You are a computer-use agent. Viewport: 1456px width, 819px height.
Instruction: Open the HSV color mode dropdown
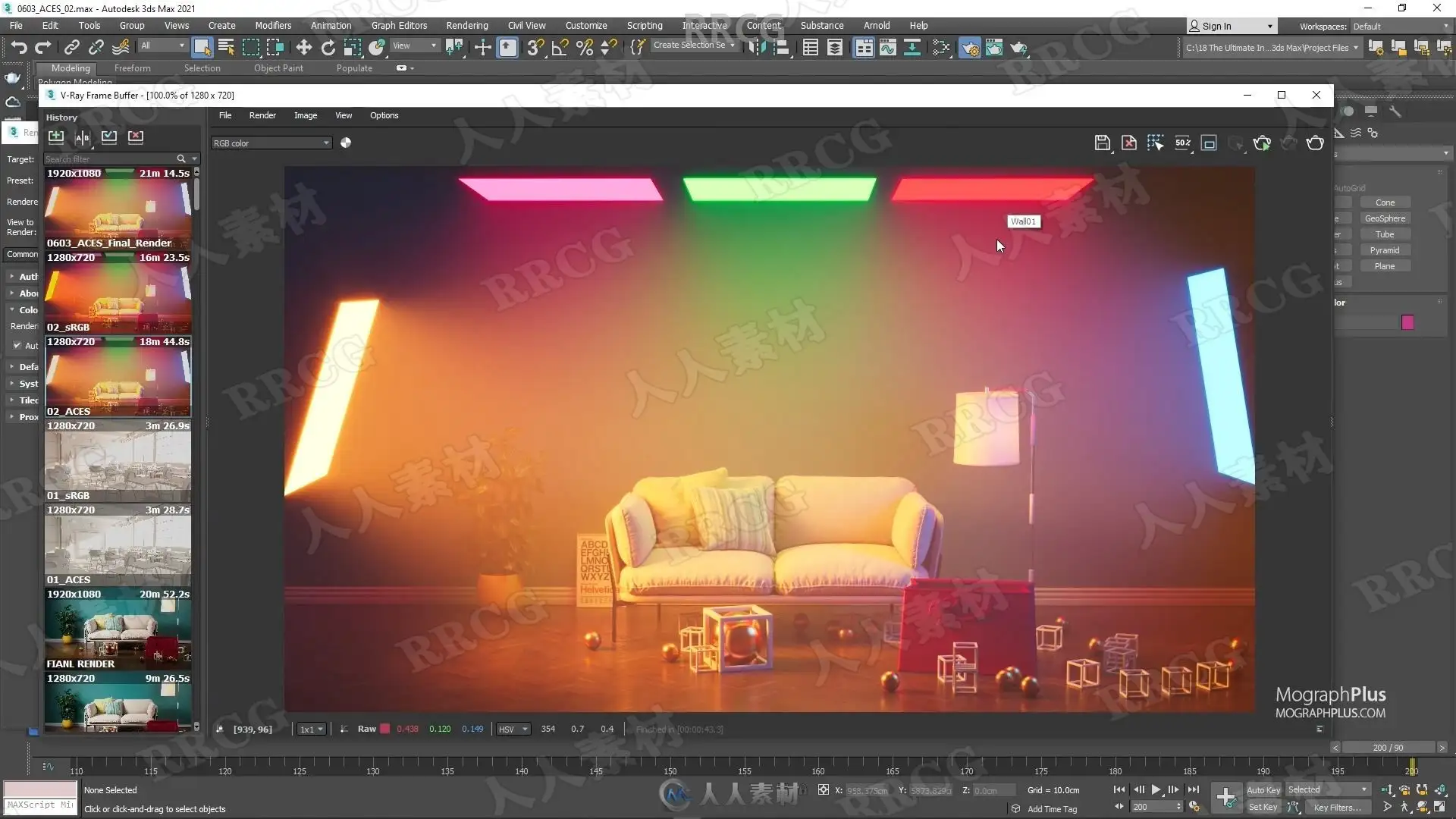513,730
